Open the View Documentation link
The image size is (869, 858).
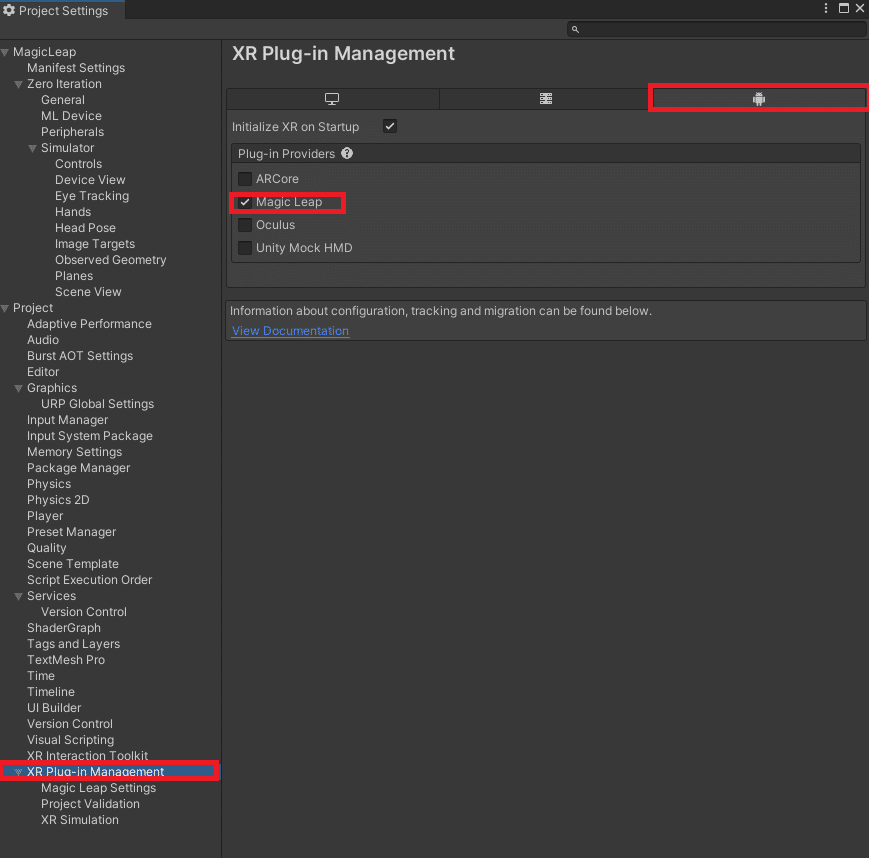pos(290,331)
